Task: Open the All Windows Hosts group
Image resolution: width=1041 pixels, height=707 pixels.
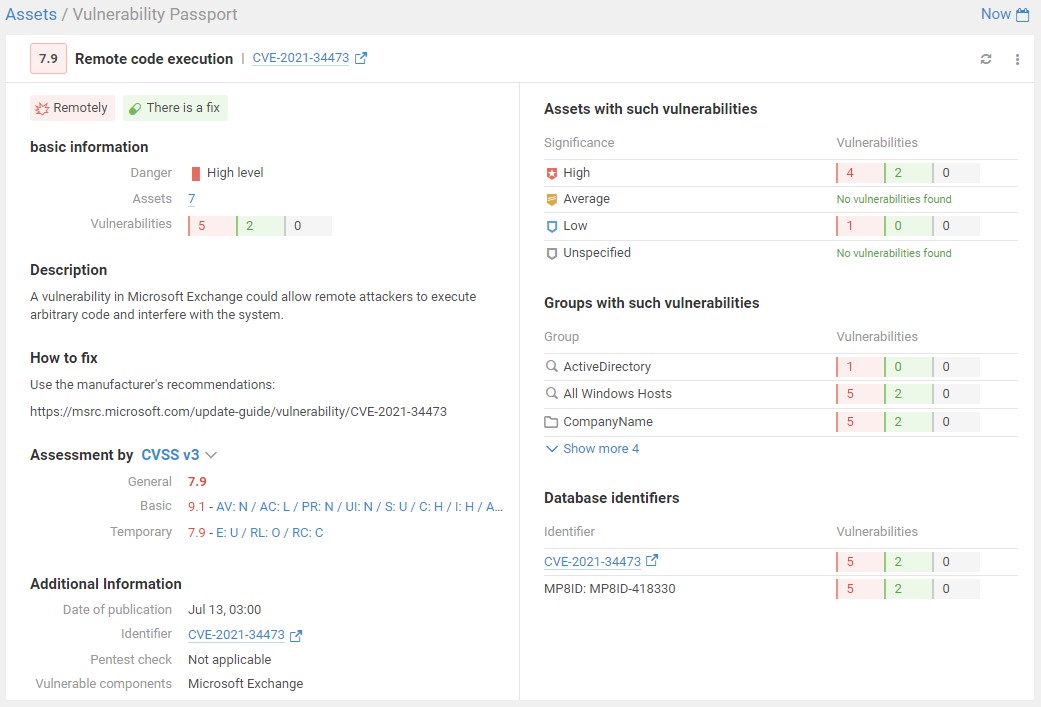Action: tap(617, 394)
